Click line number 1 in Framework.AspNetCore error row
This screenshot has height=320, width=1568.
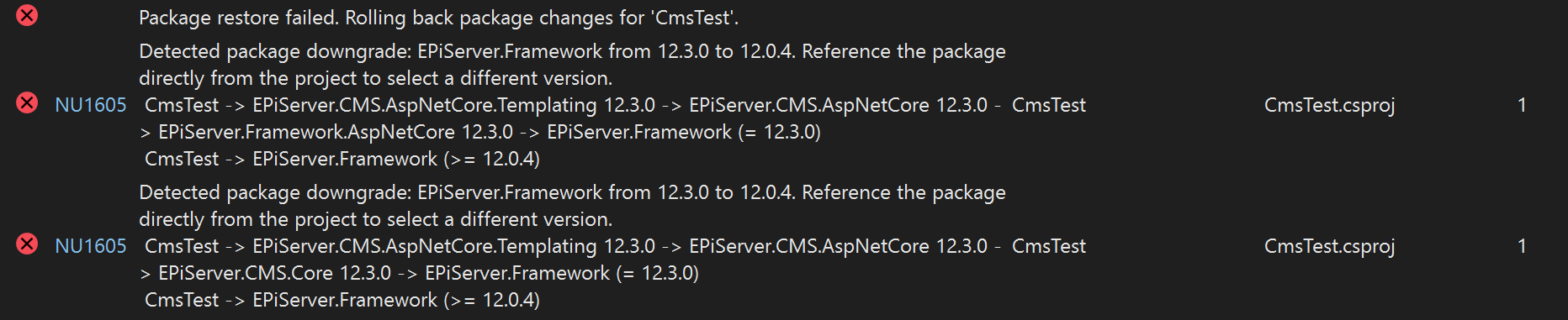coord(1522,105)
